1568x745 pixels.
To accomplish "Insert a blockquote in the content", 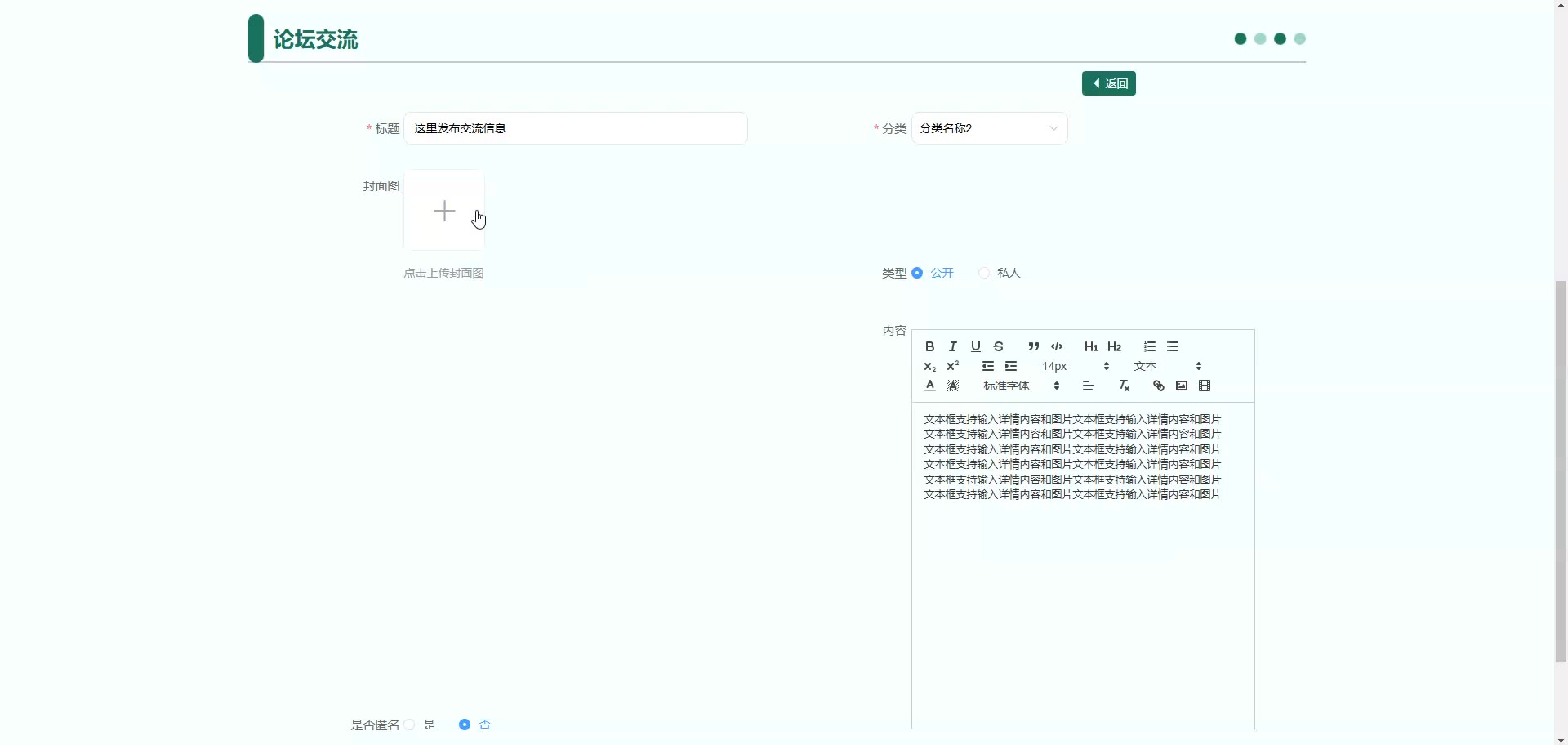I will pyautogui.click(x=1033, y=346).
